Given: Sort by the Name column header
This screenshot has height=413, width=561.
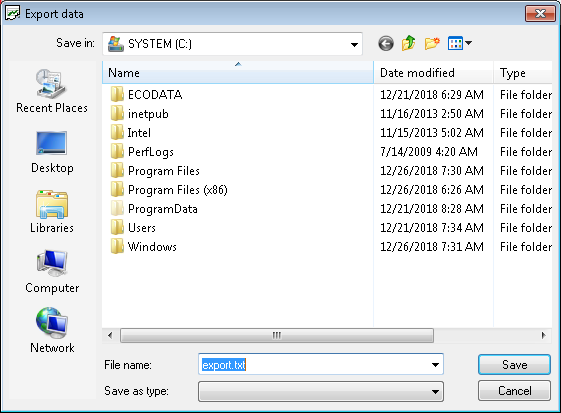Looking at the screenshot, I should tap(238, 73).
